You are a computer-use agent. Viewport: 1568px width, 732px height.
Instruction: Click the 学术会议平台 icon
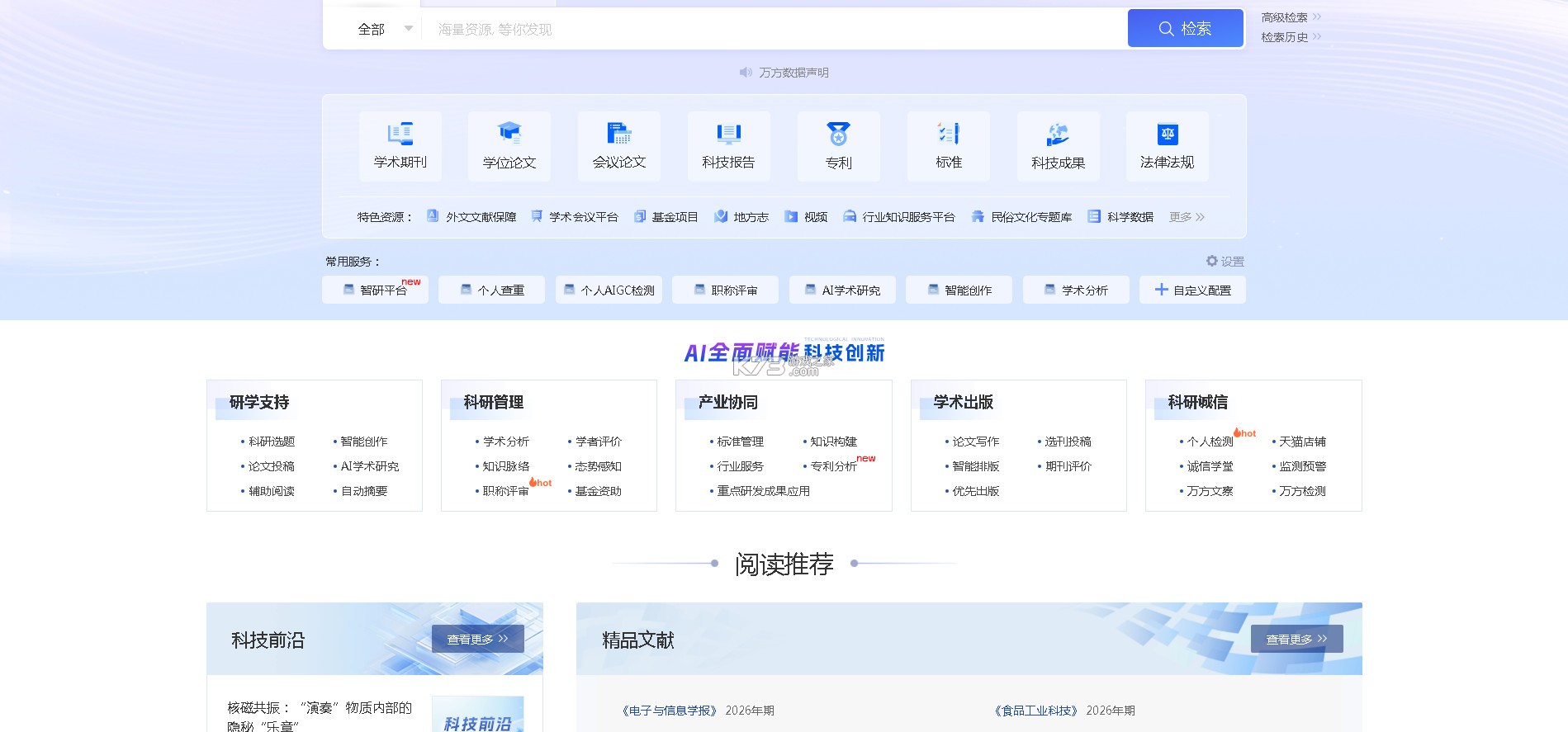[x=537, y=216]
